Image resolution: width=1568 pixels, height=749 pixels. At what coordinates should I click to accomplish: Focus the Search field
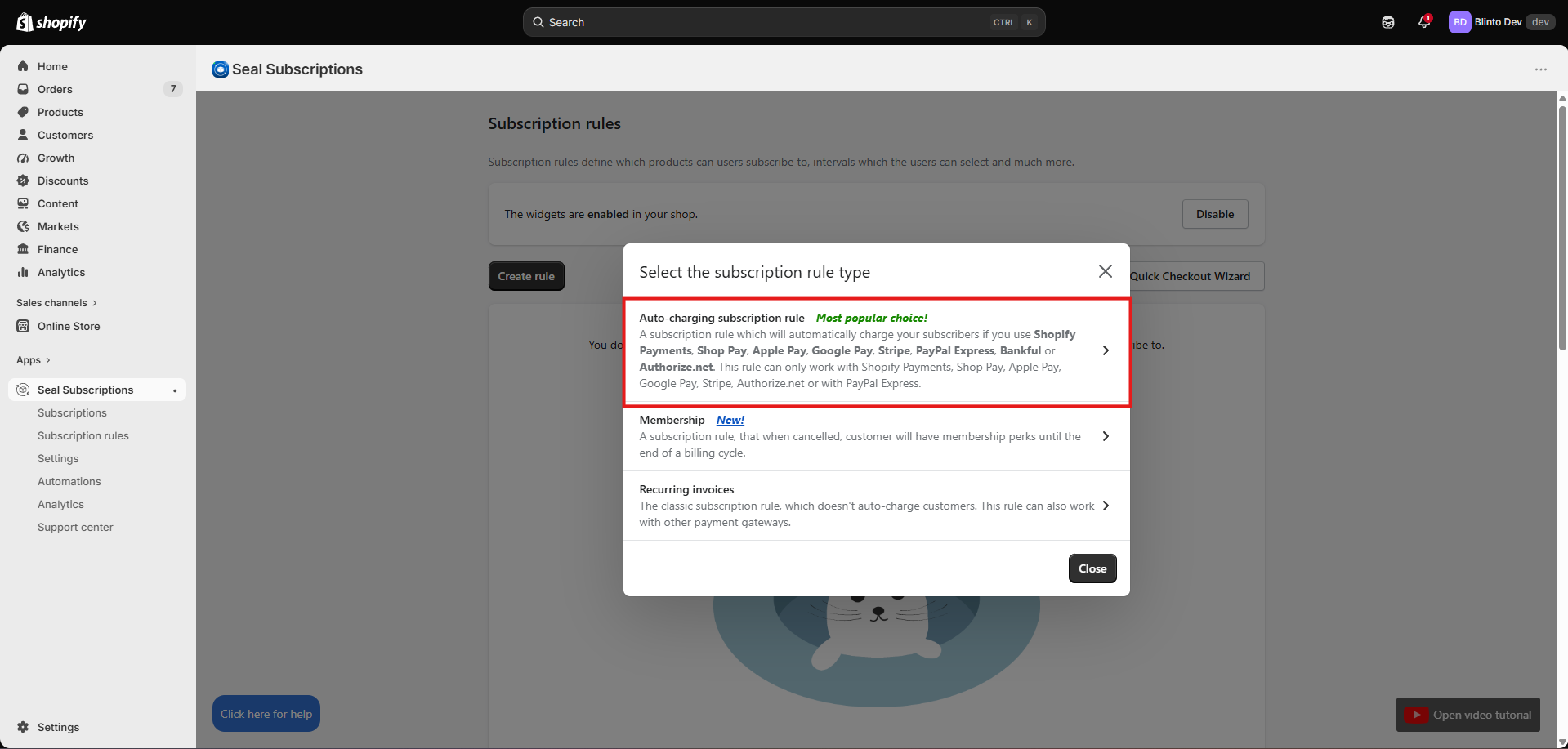(784, 22)
